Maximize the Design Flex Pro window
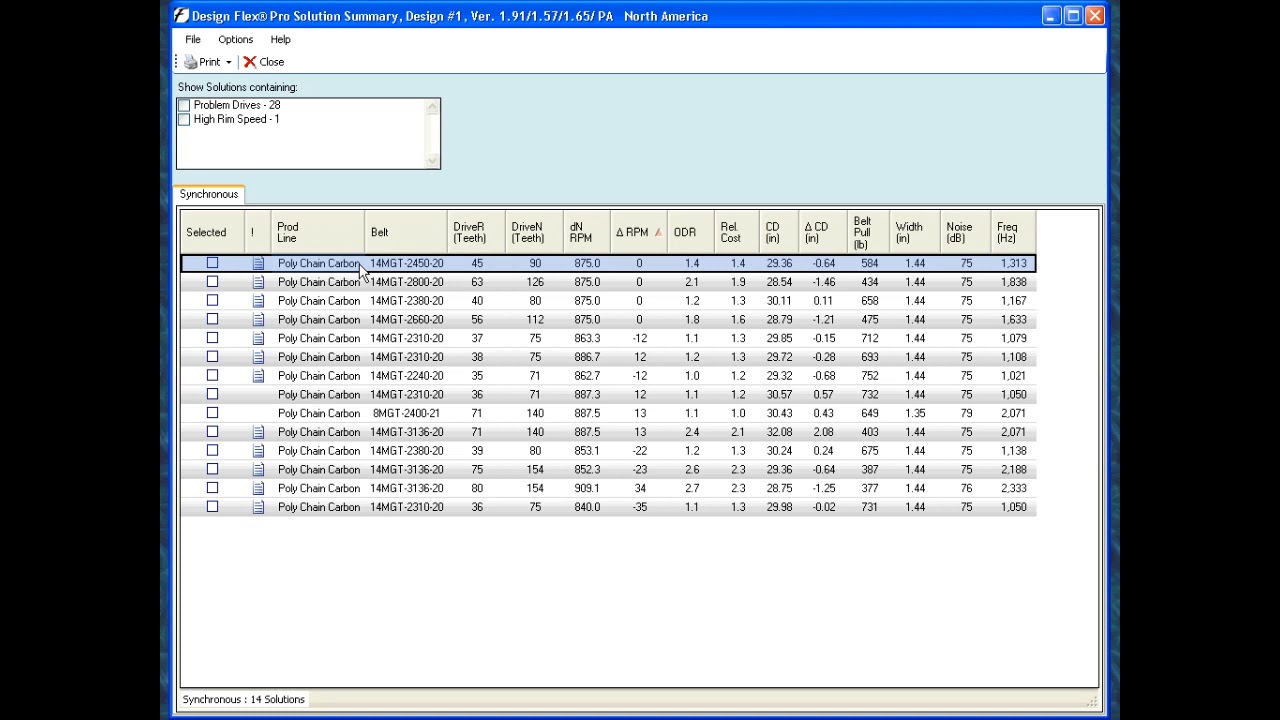This screenshot has height=720, width=1280. pyautogui.click(x=1073, y=16)
